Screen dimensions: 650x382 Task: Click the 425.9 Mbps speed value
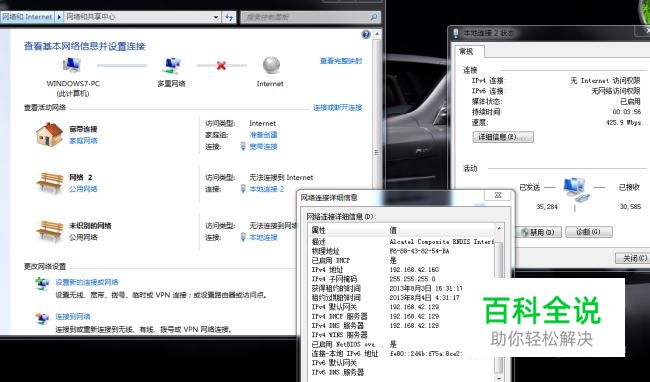click(x=623, y=123)
